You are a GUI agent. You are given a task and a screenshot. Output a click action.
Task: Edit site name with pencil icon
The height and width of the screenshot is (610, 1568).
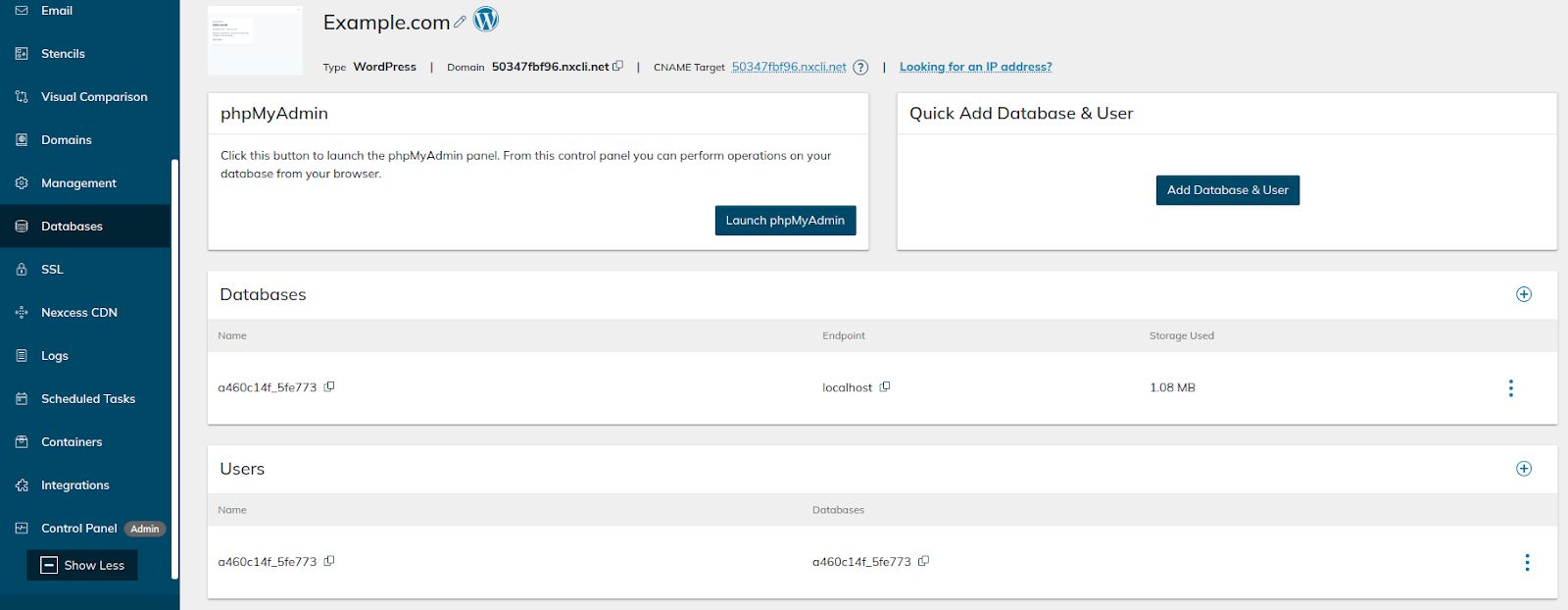(460, 22)
